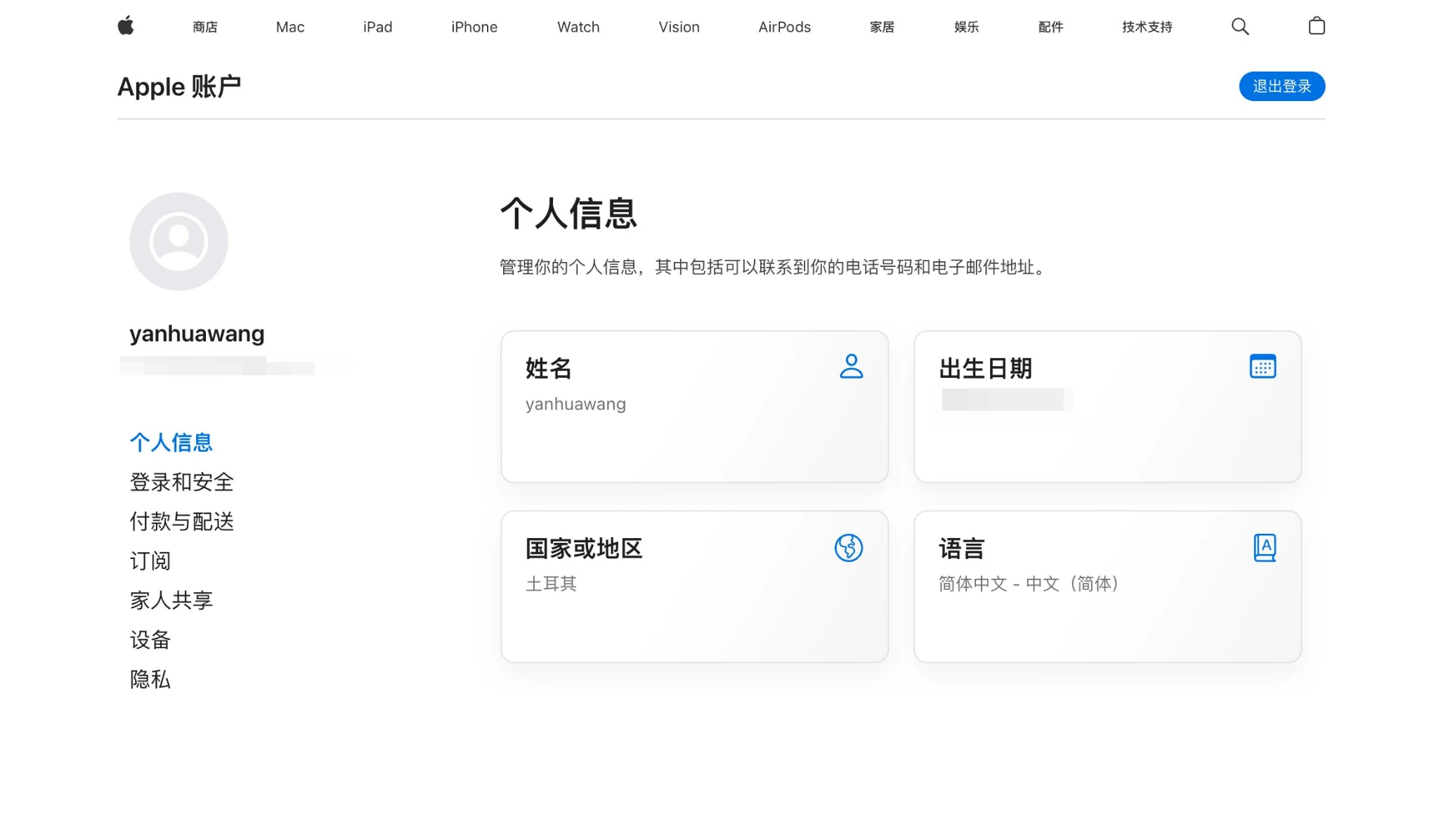Click the yanhuawang value in 姓名 card
Screen dimensions: 1439x840
tap(575, 404)
